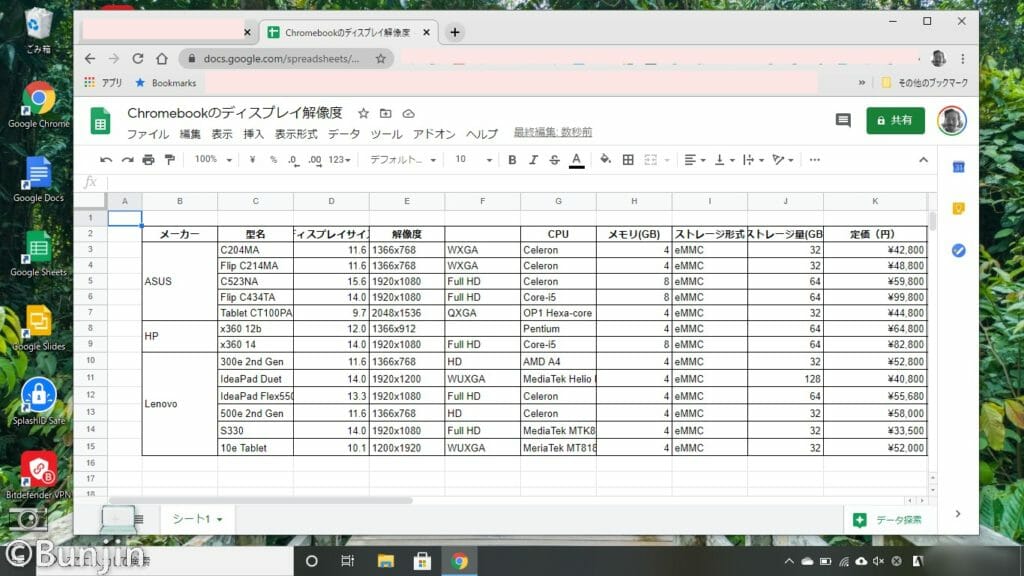This screenshot has height=576, width=1024.
Task: Click データ探索 explore button
Action: coord(888,520)
